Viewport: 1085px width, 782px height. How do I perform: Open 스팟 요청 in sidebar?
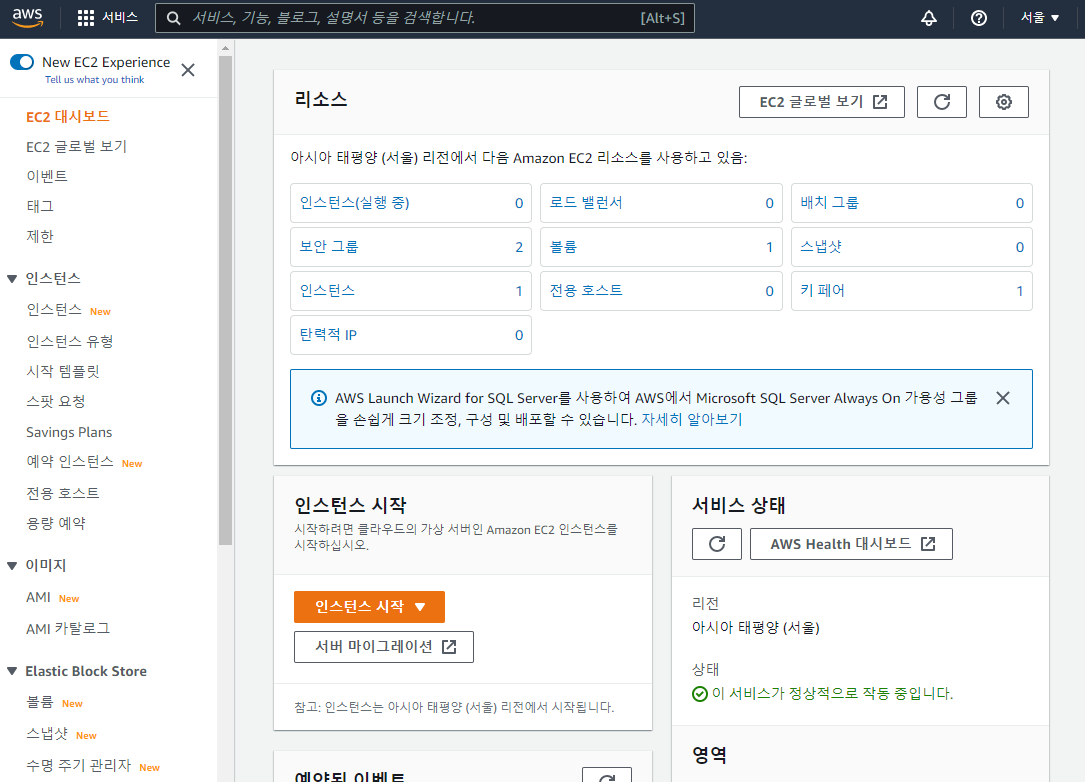tap(56, 401)
